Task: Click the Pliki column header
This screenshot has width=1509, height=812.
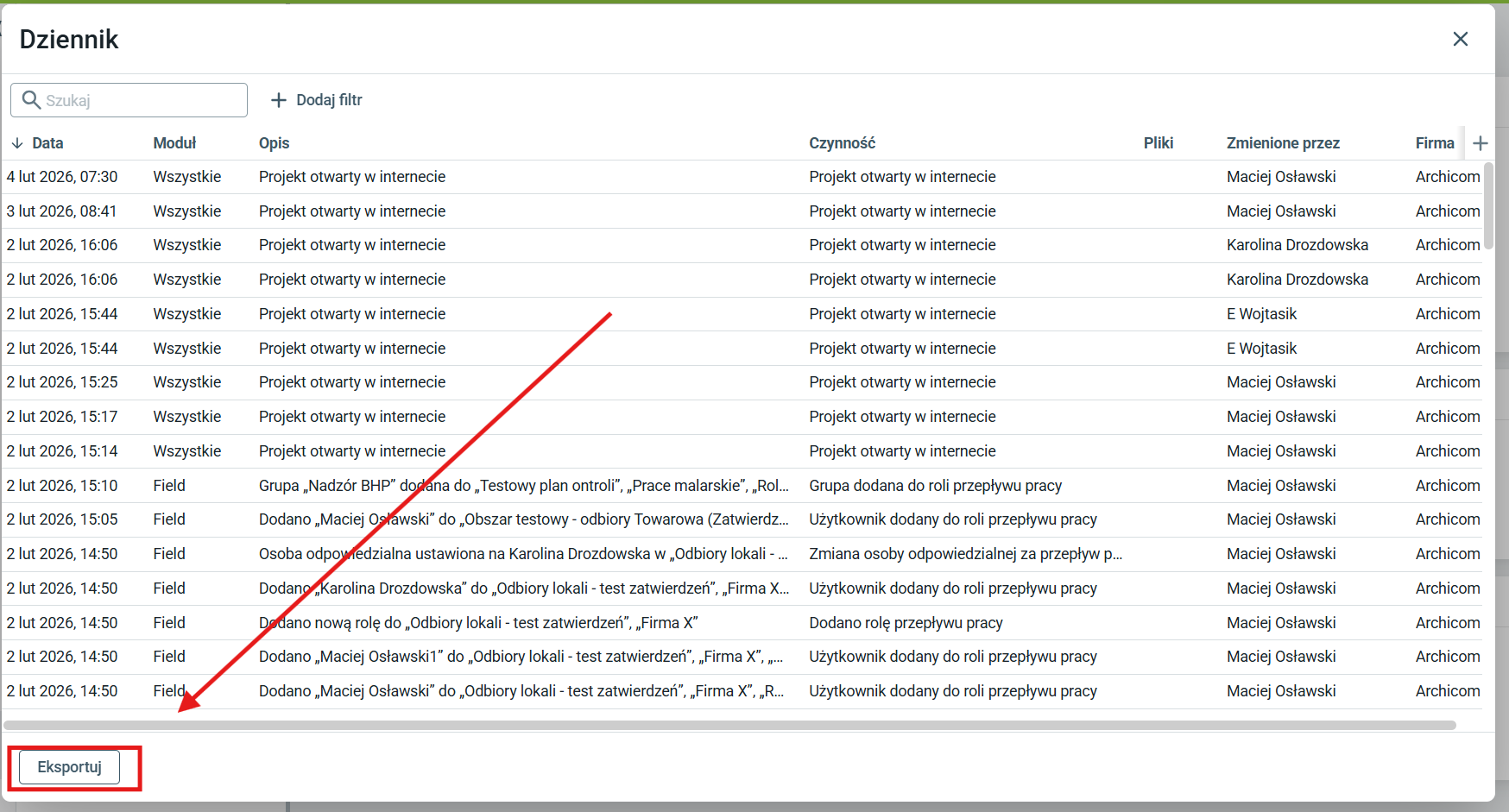Action: point(1158,143)
